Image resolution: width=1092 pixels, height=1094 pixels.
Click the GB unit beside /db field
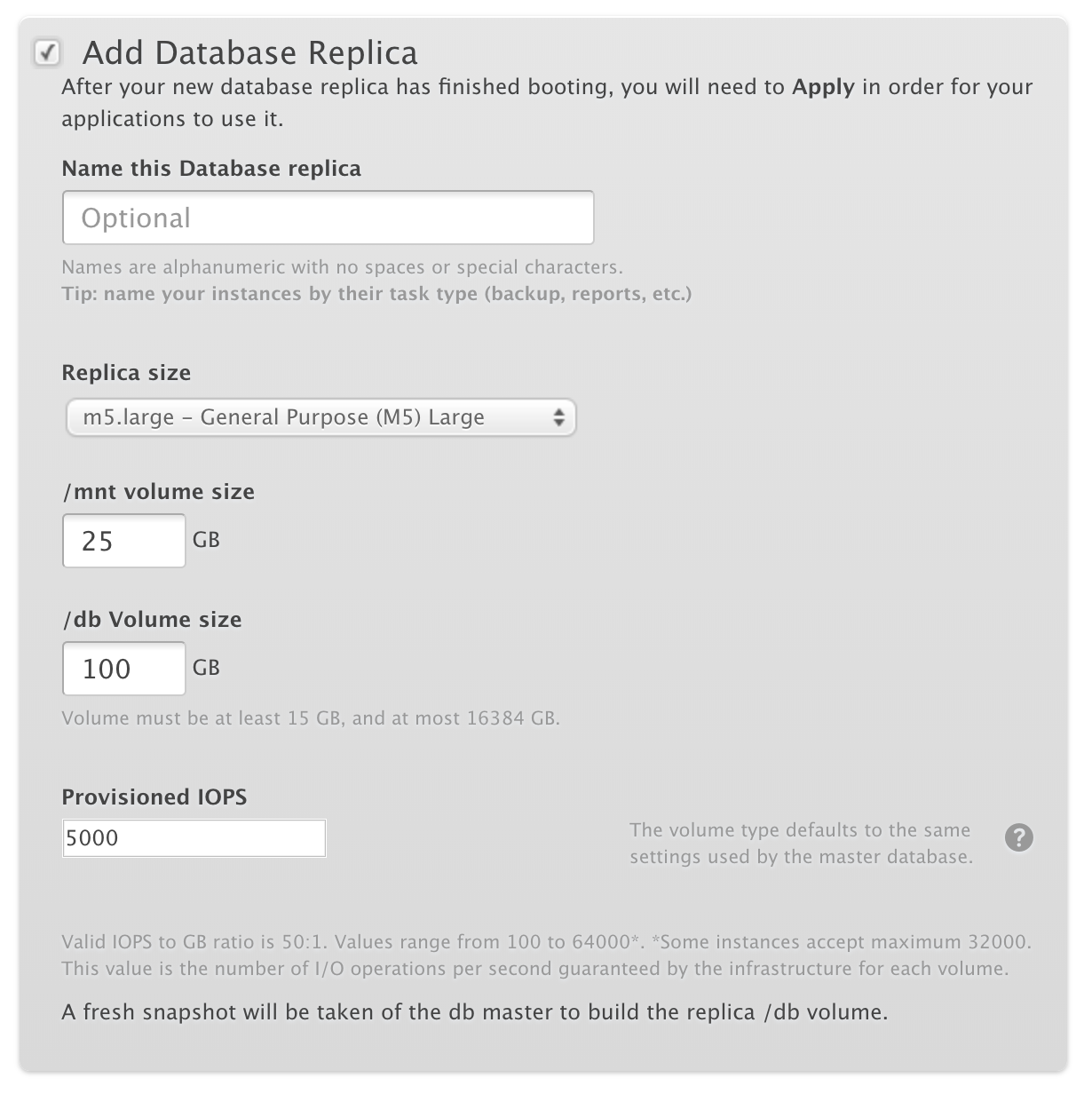click(x=206, y=668)
